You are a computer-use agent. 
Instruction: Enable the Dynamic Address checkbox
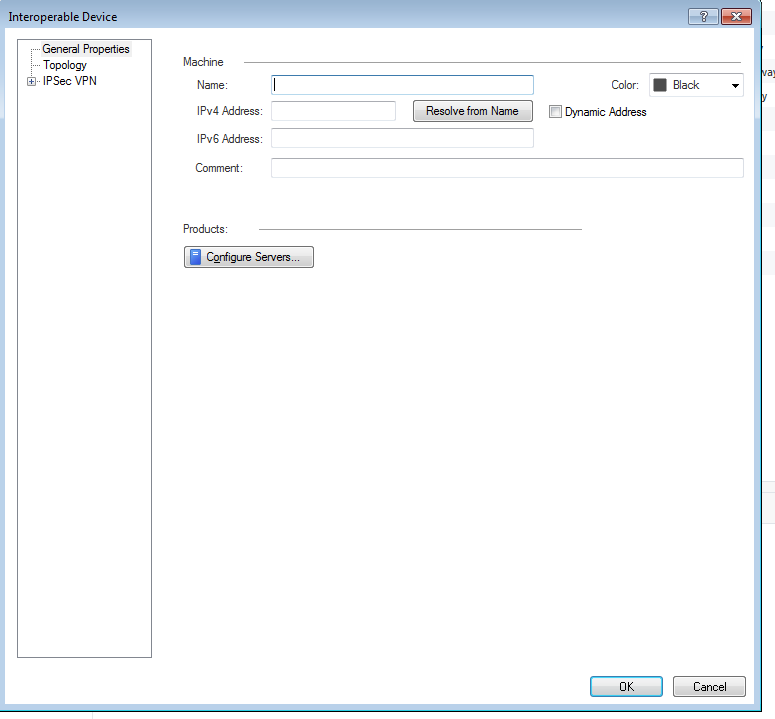[x=555, y=112]
